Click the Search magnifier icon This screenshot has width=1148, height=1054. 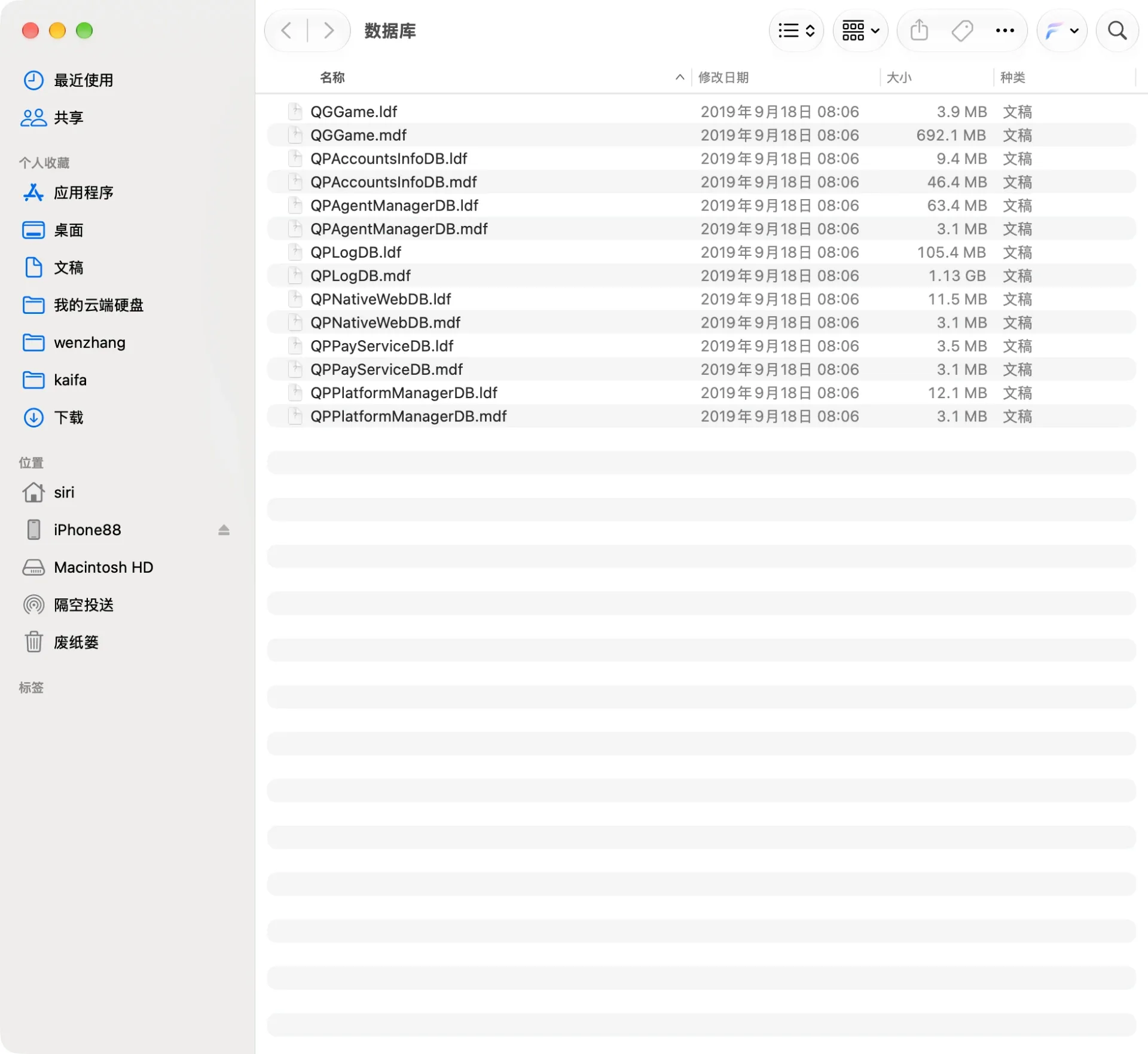tap(1116, 30)
